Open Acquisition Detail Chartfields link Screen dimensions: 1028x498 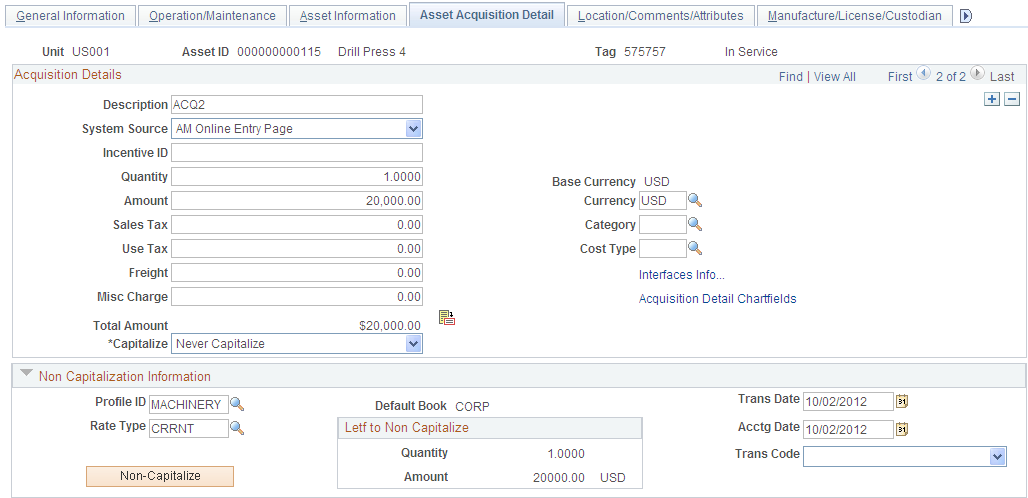point(718,299)
